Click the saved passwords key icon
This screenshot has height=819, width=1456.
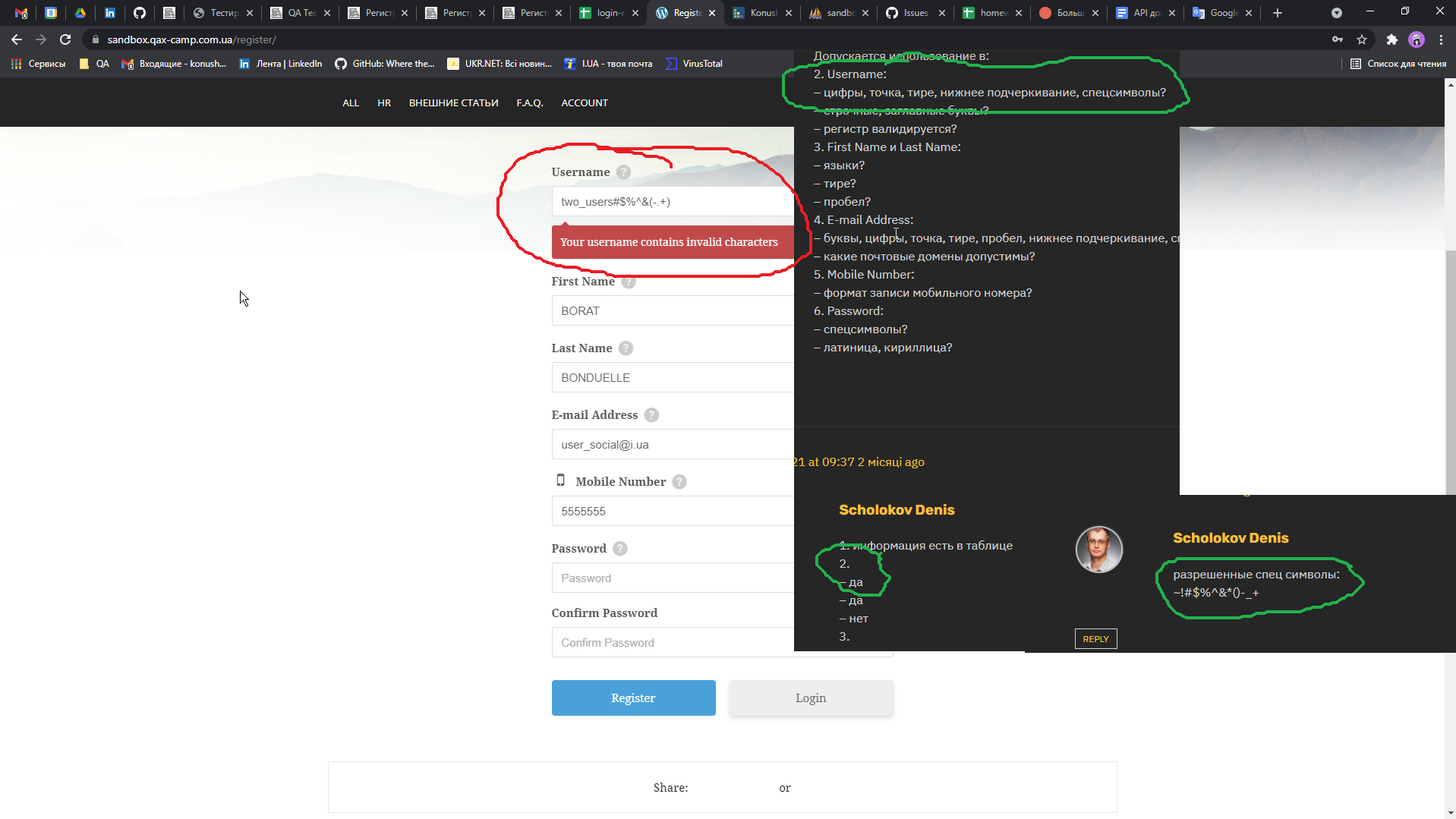pos(1338,39)
